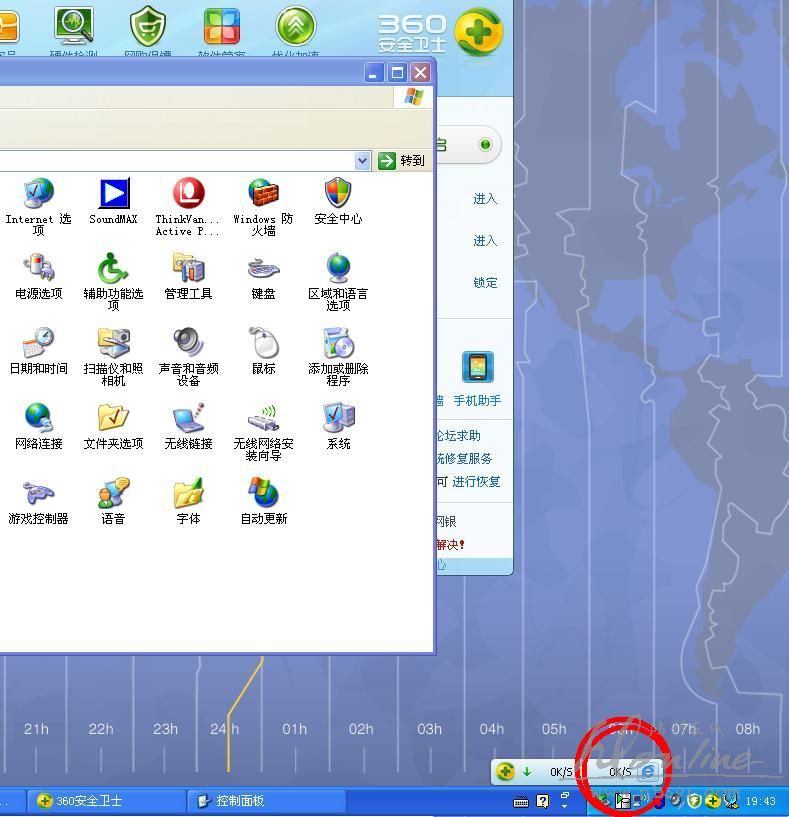This screenshot has height=817, width=789.
Task: Click the 转到 Go button
Action: [401, 160]
